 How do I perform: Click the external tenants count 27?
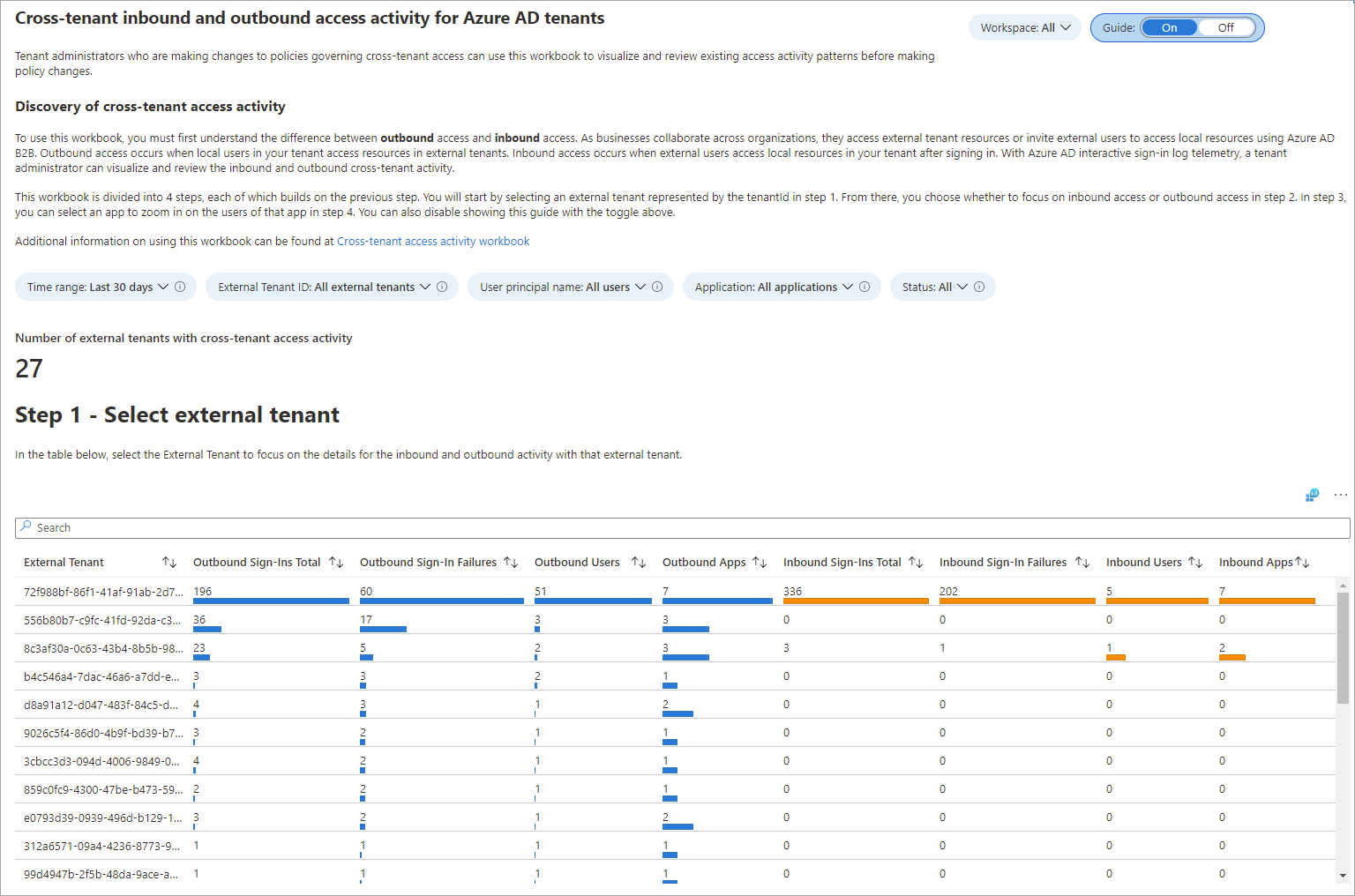coord(29,369)
